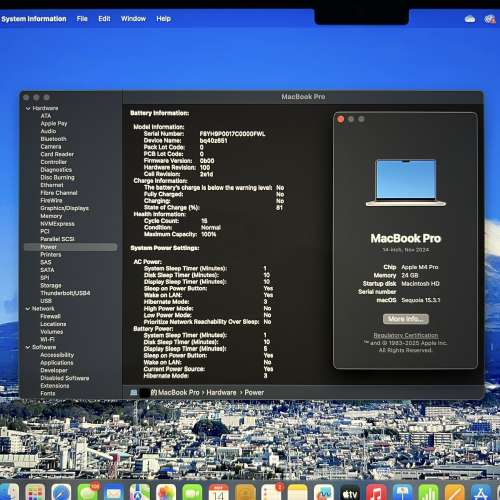This screenshot has height=500, width=500.
Task: Click the battery Serial Number value
Action: 232,134
